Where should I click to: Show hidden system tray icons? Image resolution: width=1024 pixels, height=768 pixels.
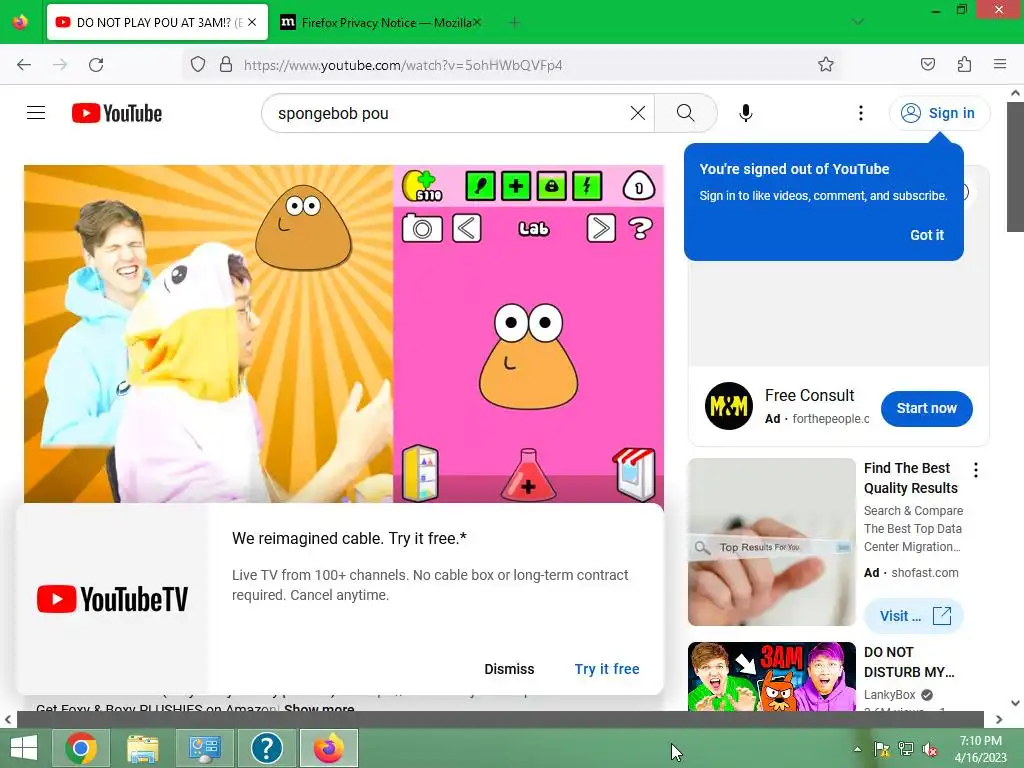click(857, 749)
